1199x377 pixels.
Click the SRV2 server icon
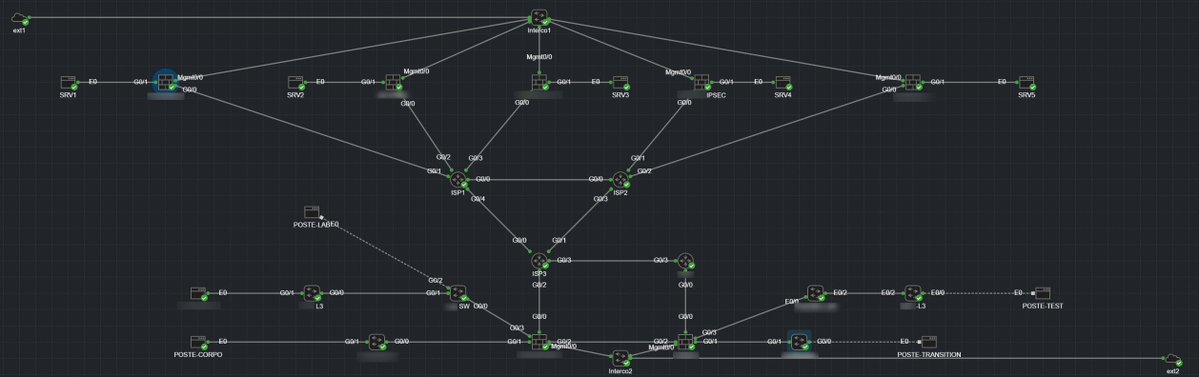click(296, 82)
